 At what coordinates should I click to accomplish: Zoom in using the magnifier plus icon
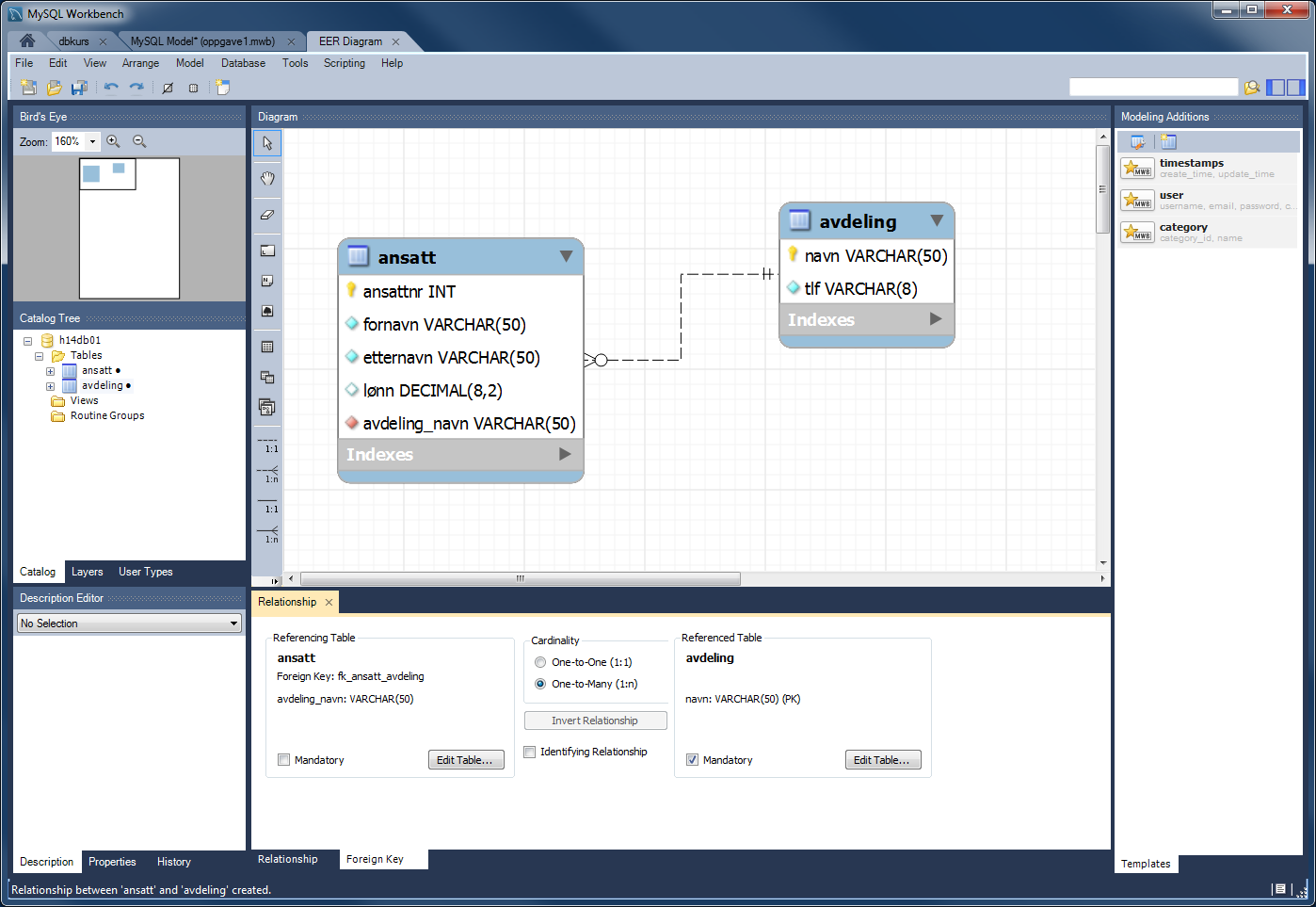pyautogui.click(x=113, y=141)
